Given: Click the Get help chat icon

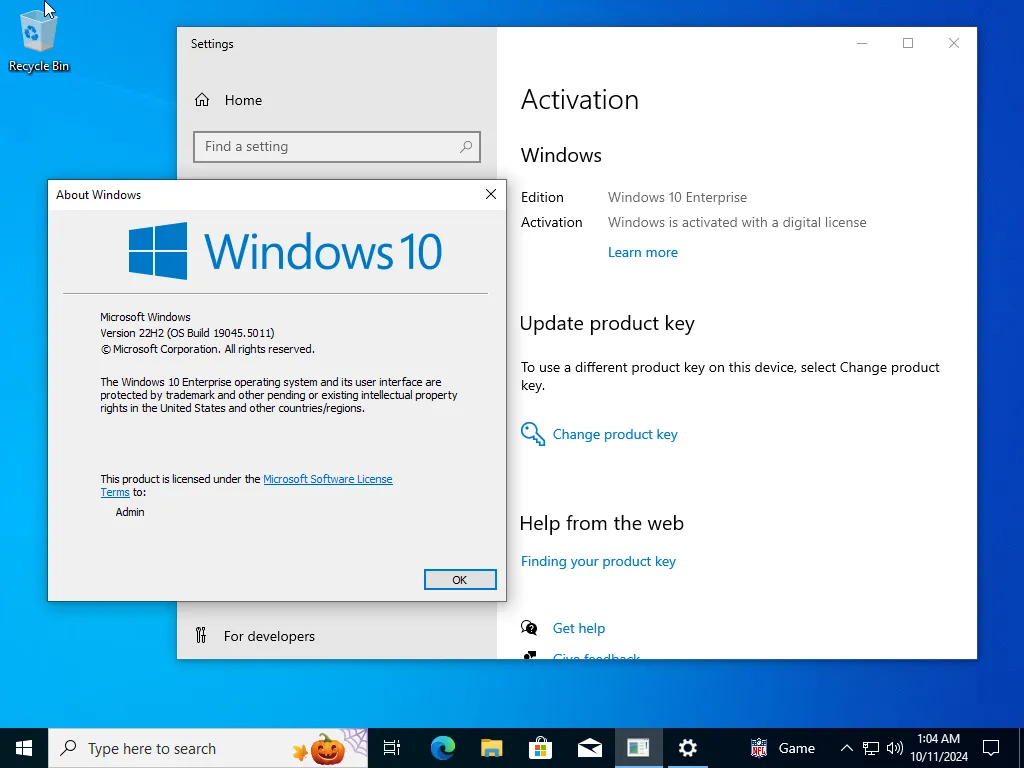Looking at the screenshot, I should coord(529,628).
